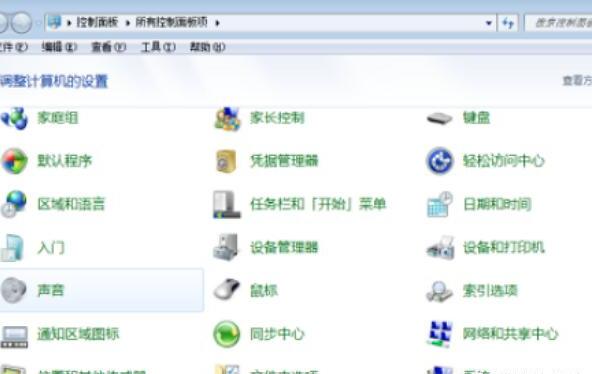Open the 轻松访问中心 link
This screenshot has width=592, height=374.
[x=504, y=161]
